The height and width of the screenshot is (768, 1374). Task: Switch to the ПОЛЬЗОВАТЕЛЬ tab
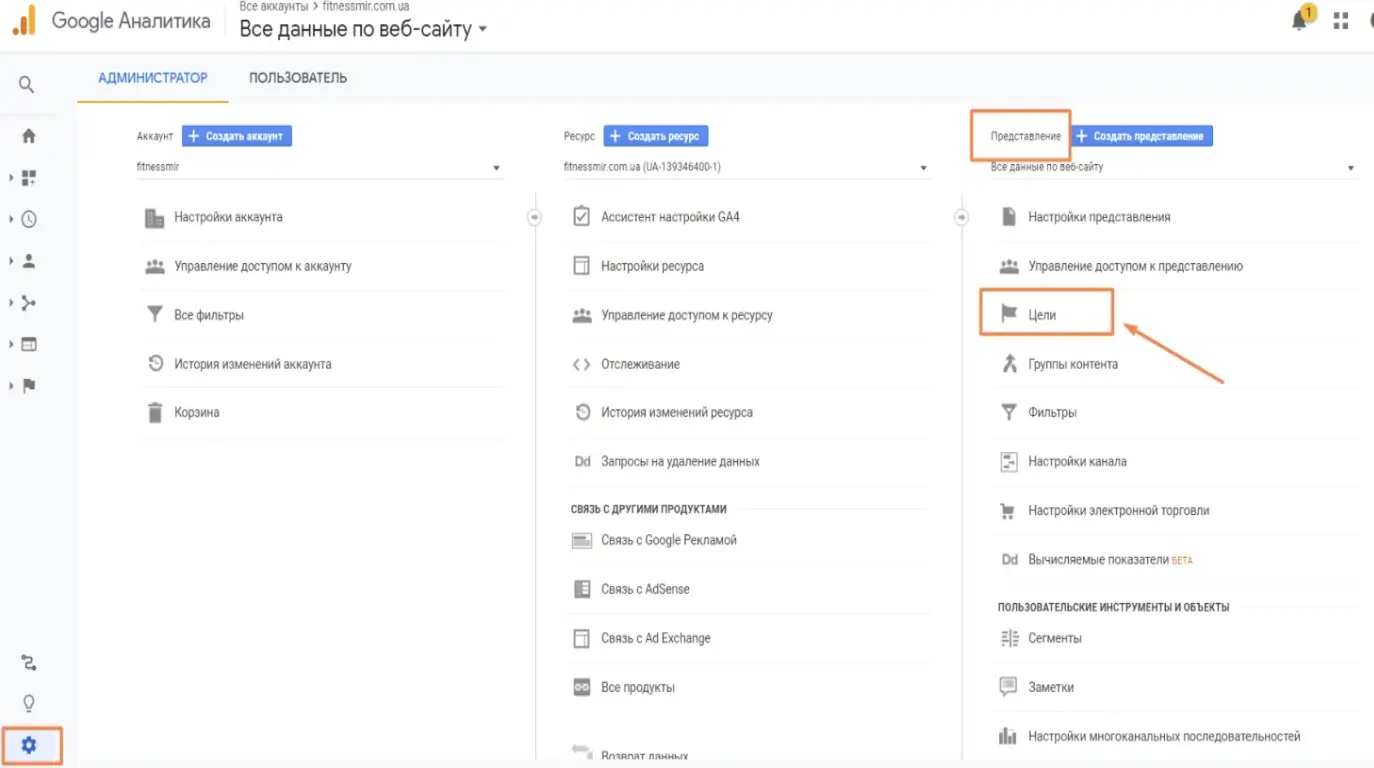(298, 78)
